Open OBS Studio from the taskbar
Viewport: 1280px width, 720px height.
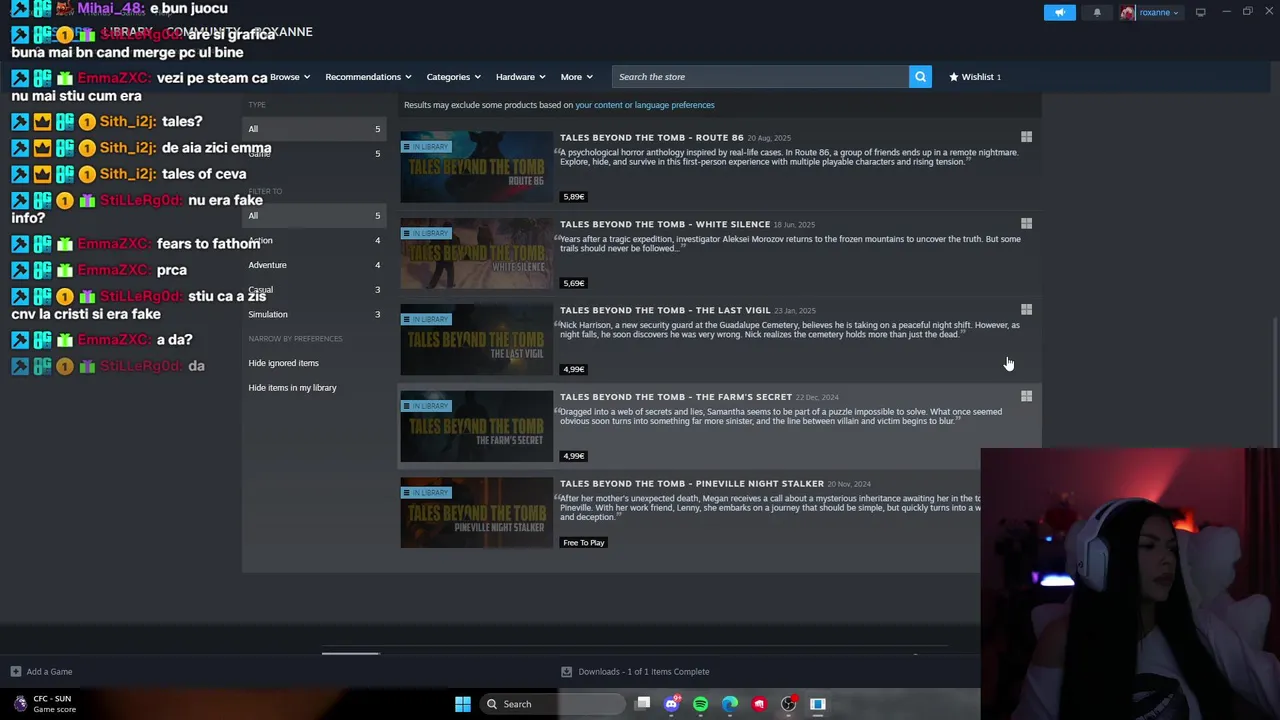click(788, 704)
